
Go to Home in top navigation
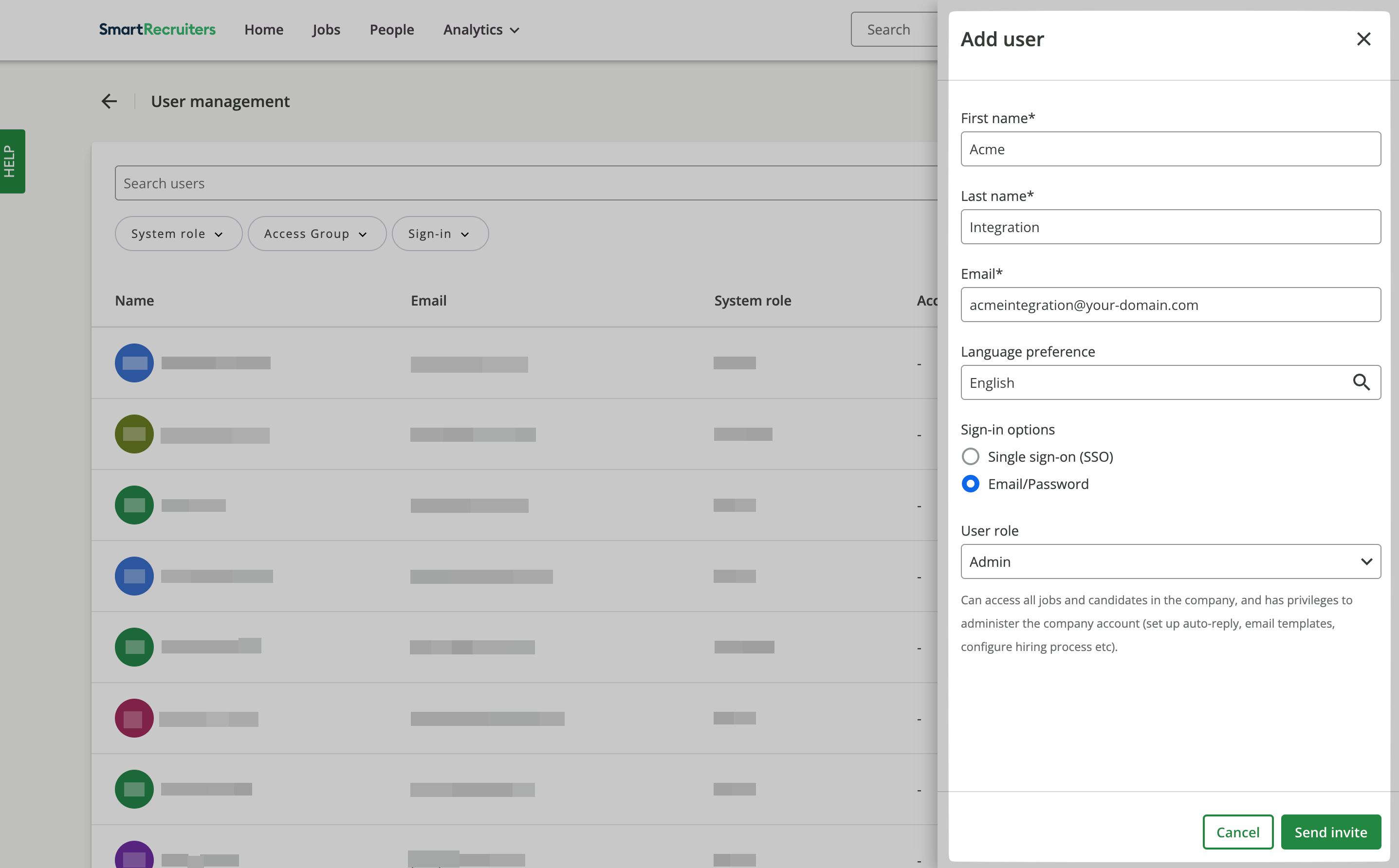pos(264,29)
